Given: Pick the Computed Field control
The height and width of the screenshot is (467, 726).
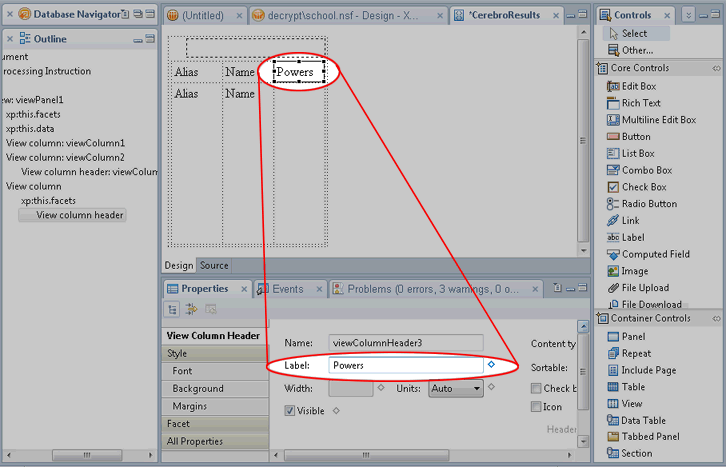Looking at the screenshot, I should 648,254.
